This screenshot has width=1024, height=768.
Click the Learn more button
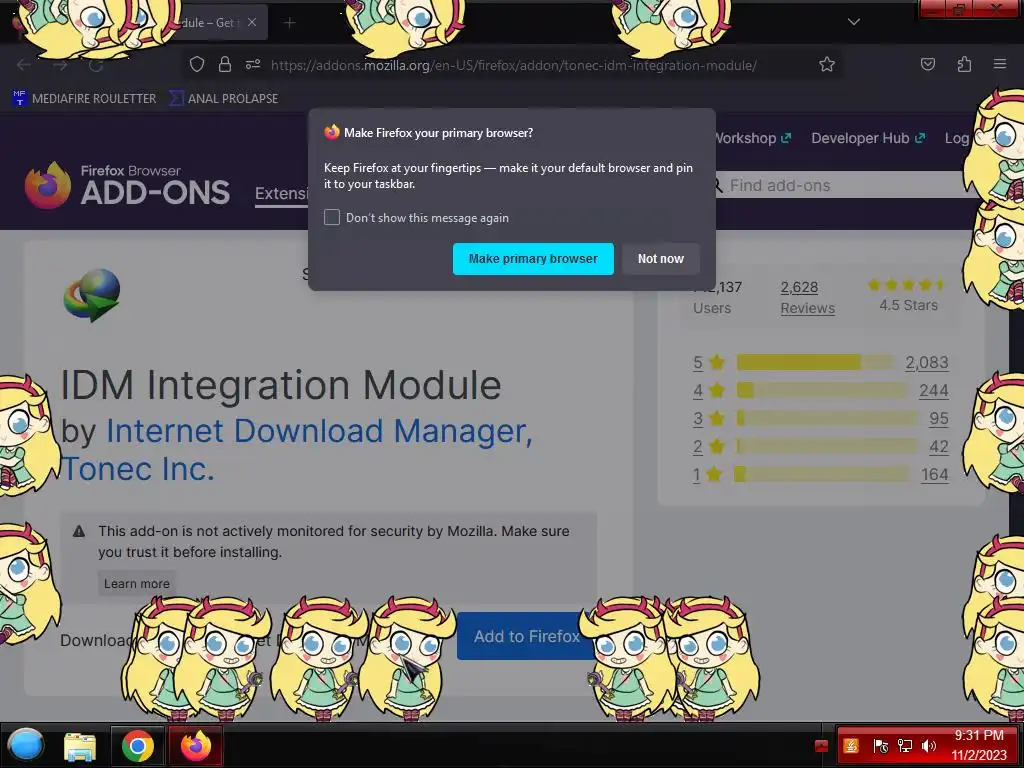(x=136, y=583)
